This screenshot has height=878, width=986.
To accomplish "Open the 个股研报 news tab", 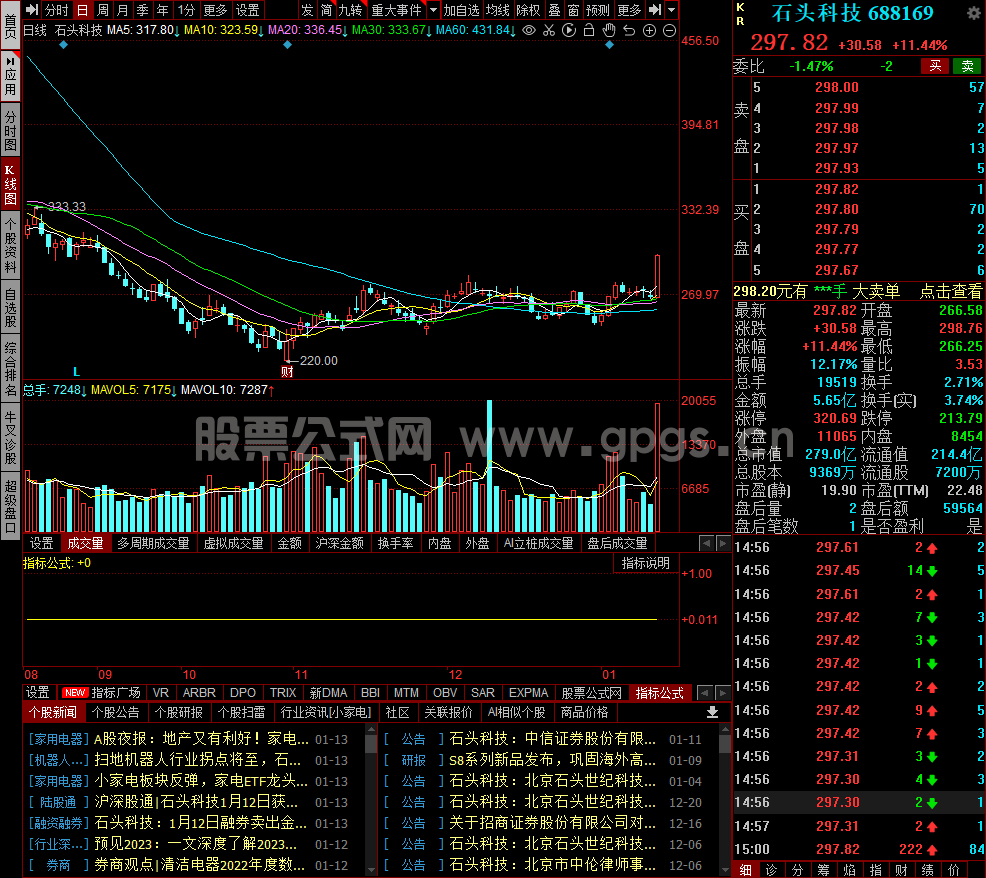I will tap(179, 712).
